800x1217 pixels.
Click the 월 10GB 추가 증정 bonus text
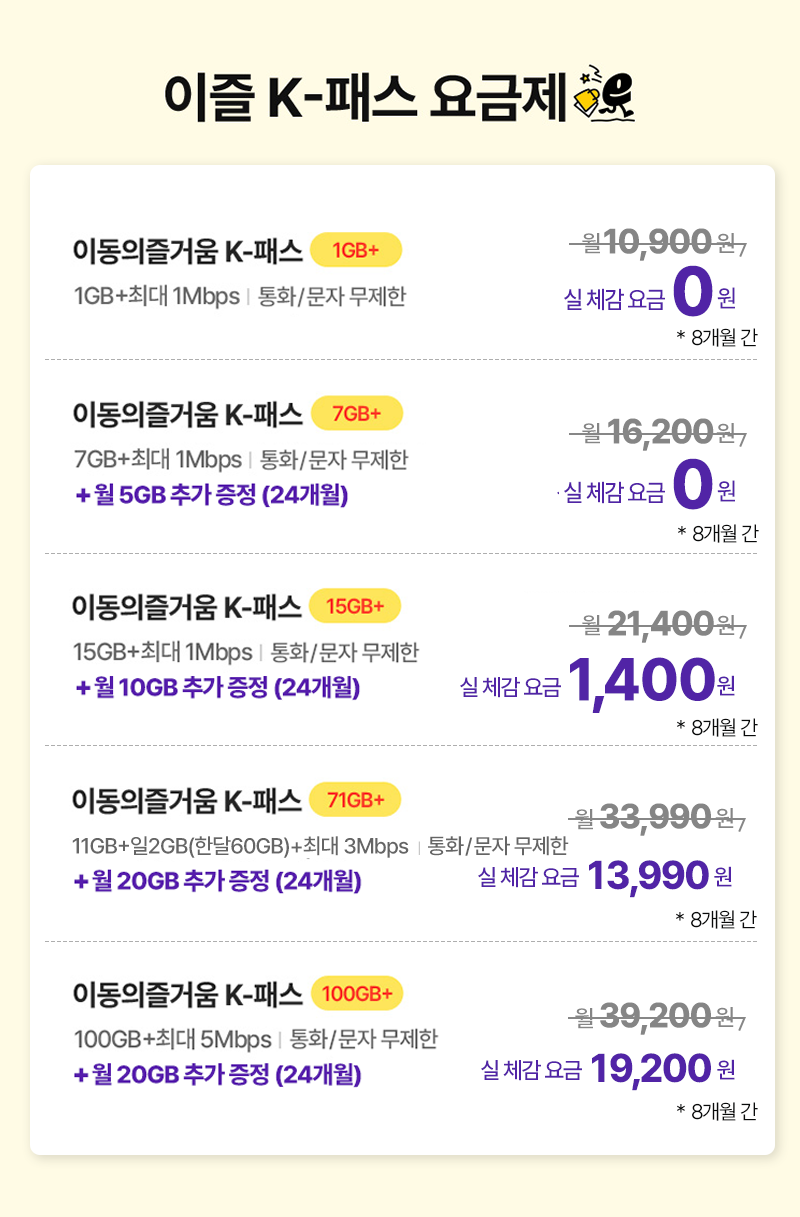[217, 688]
